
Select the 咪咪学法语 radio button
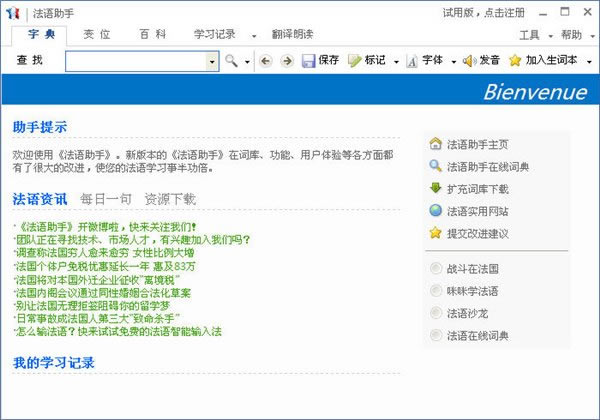point(436,291)
